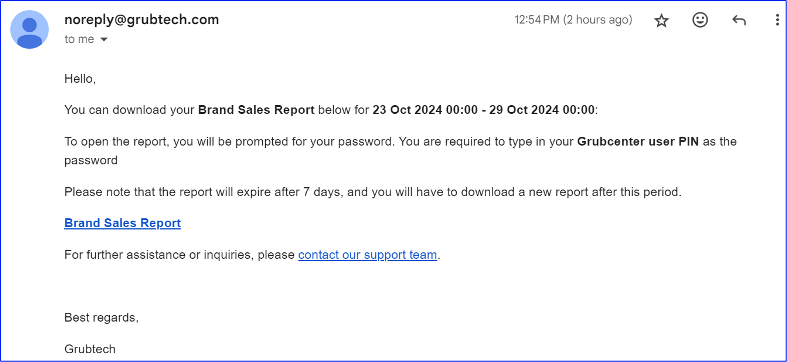The image size is (787, 362).
Task: Click the sender address noreply@grubtech.com
Action: coord(142,20)
